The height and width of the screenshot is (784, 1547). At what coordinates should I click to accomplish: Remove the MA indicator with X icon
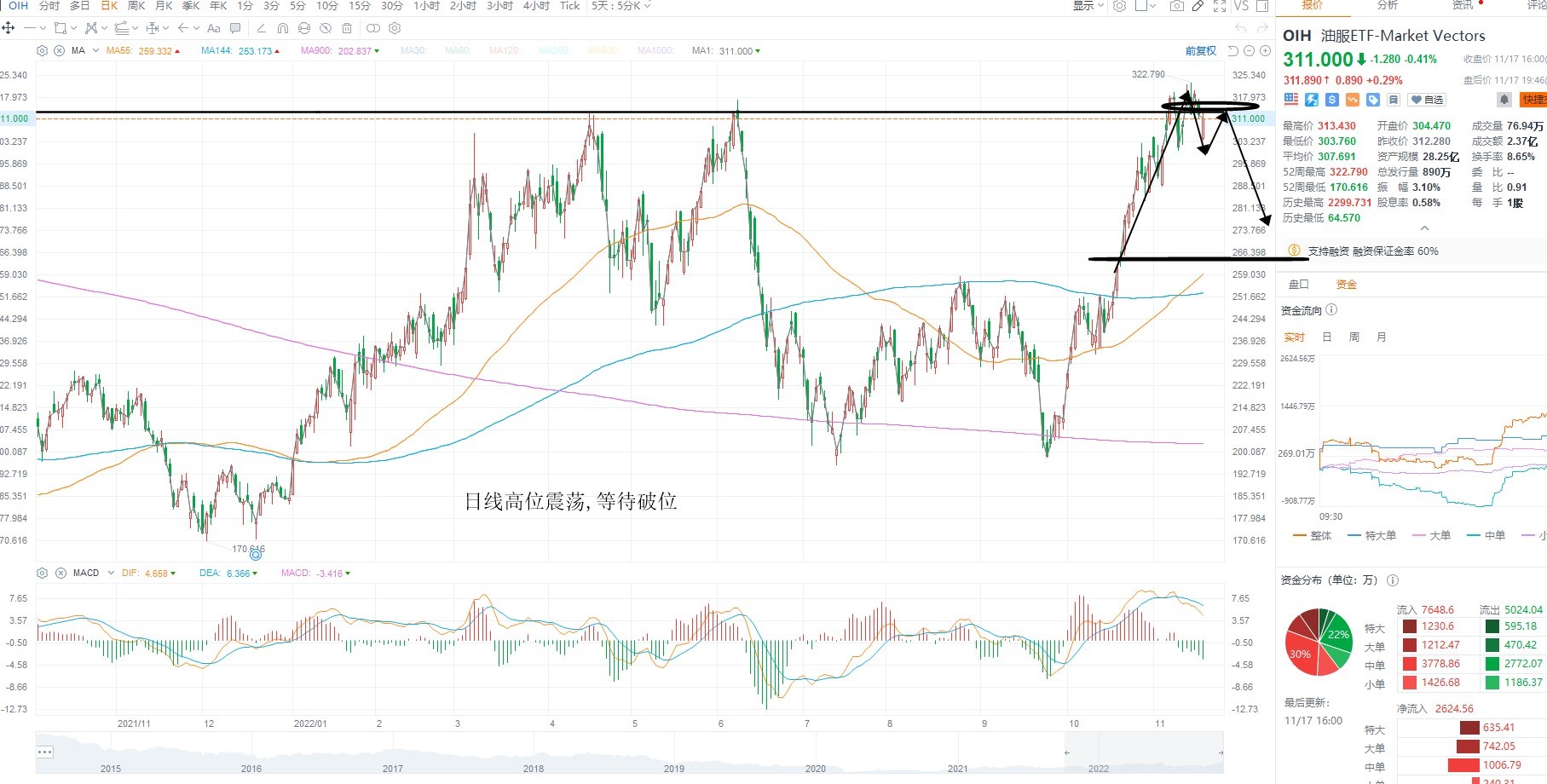tap(60, 50)
